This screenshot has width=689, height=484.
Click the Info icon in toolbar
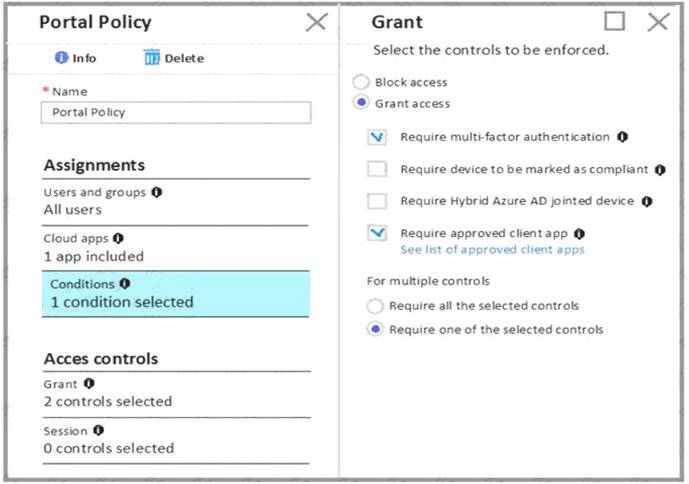[x=62, y=58]
